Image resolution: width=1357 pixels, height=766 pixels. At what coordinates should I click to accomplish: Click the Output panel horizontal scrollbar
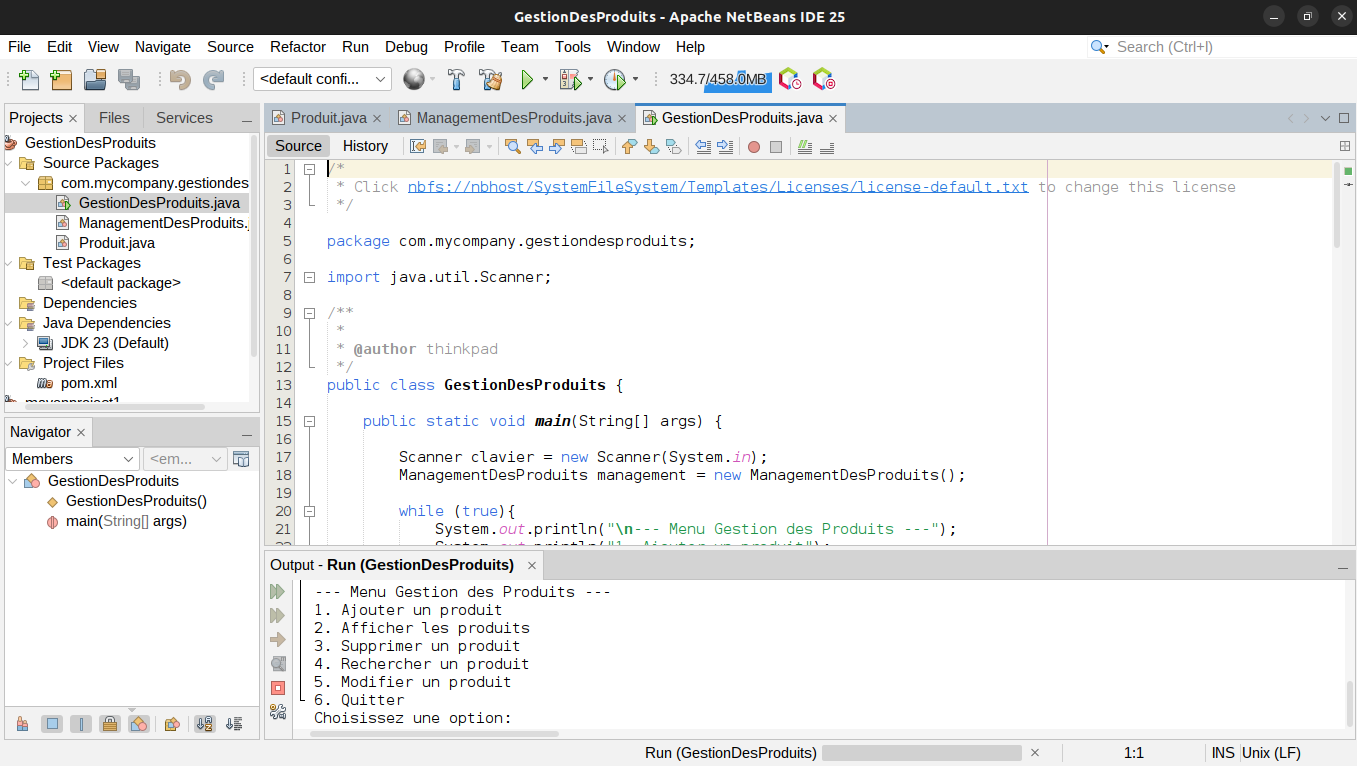[434, 734]
